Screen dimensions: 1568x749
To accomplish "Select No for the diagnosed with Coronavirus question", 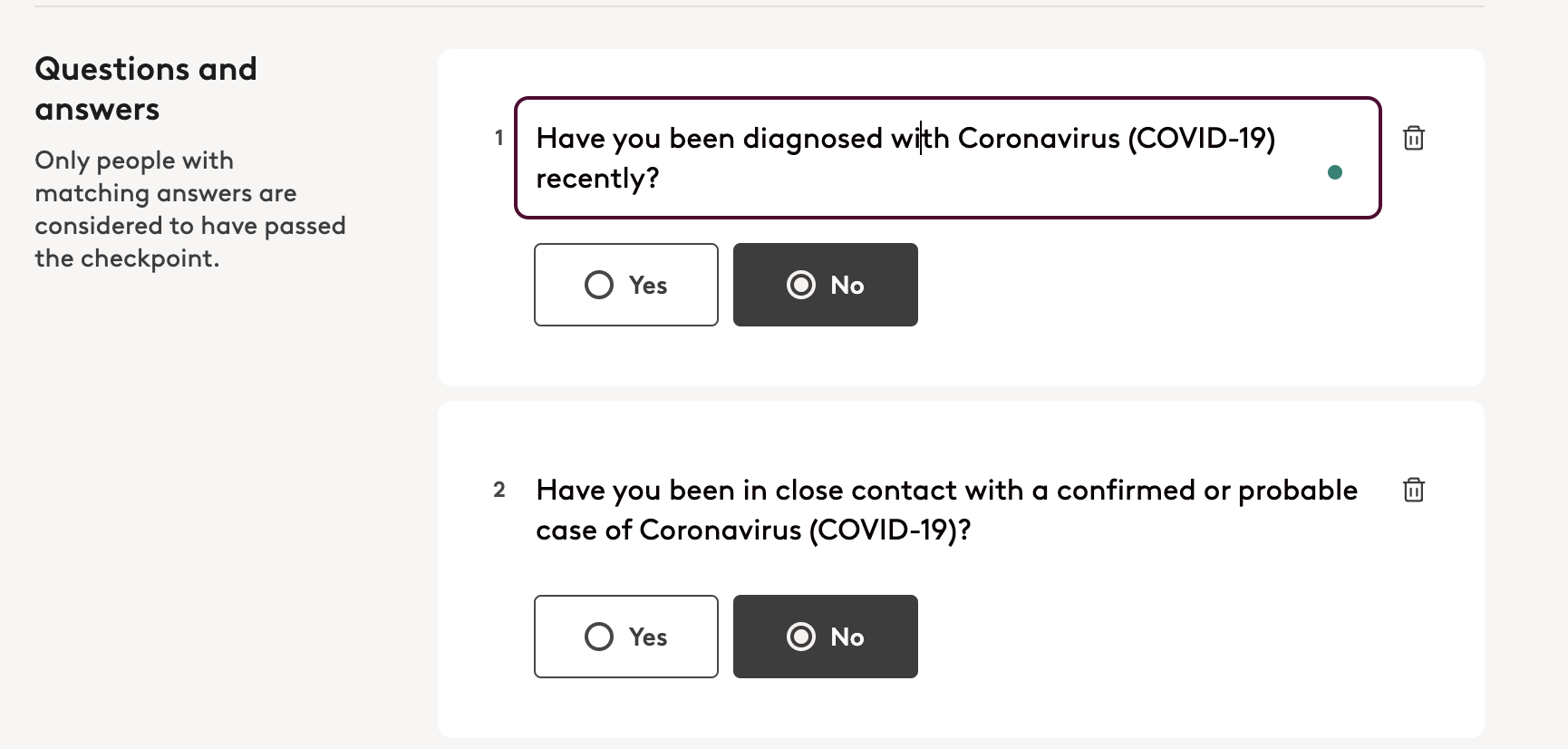I will (826, 285).
